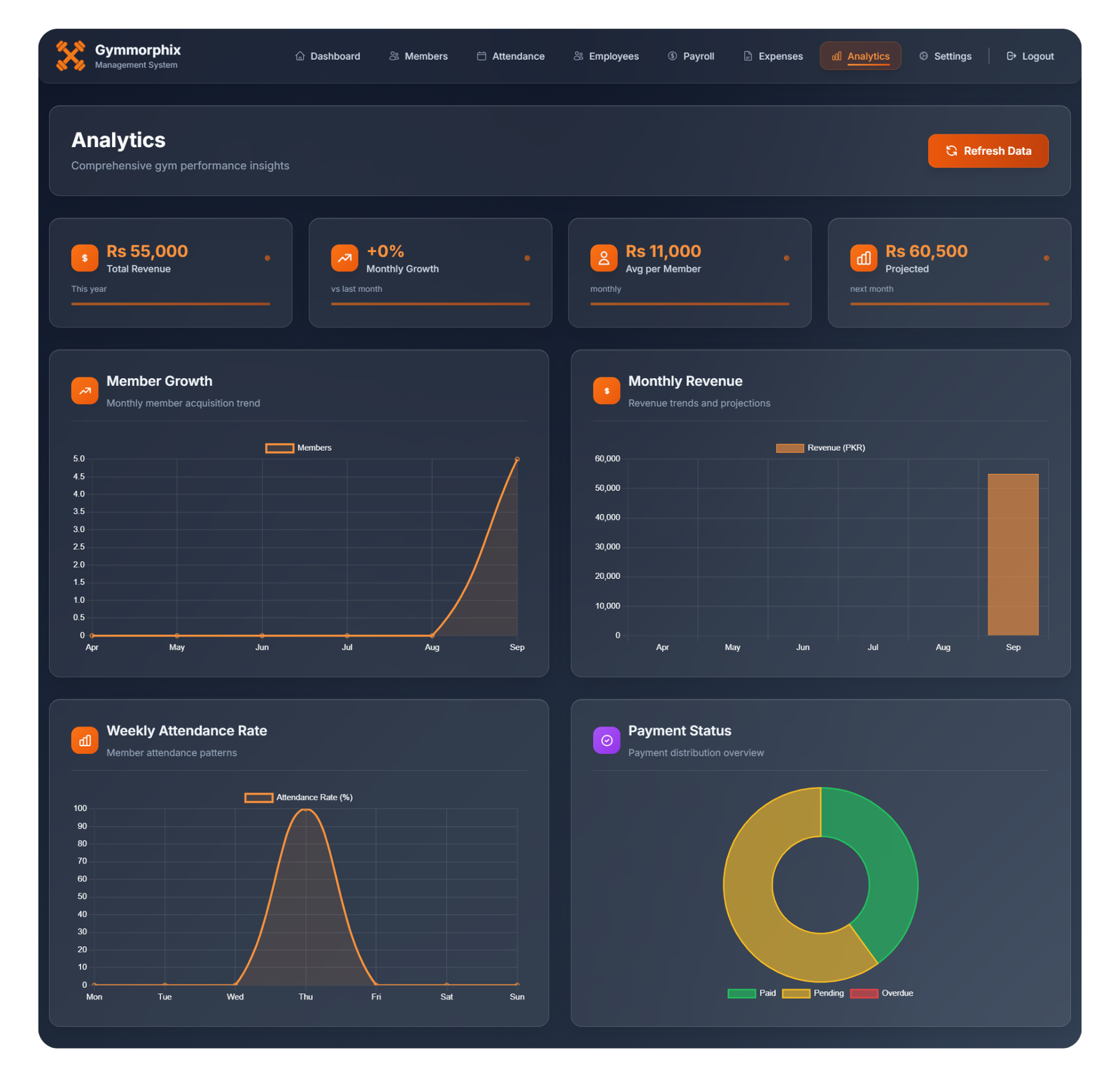Click the Logout link
Image resolution: width=1120 pixels, height=1076 pixels.
(1029, 56)
